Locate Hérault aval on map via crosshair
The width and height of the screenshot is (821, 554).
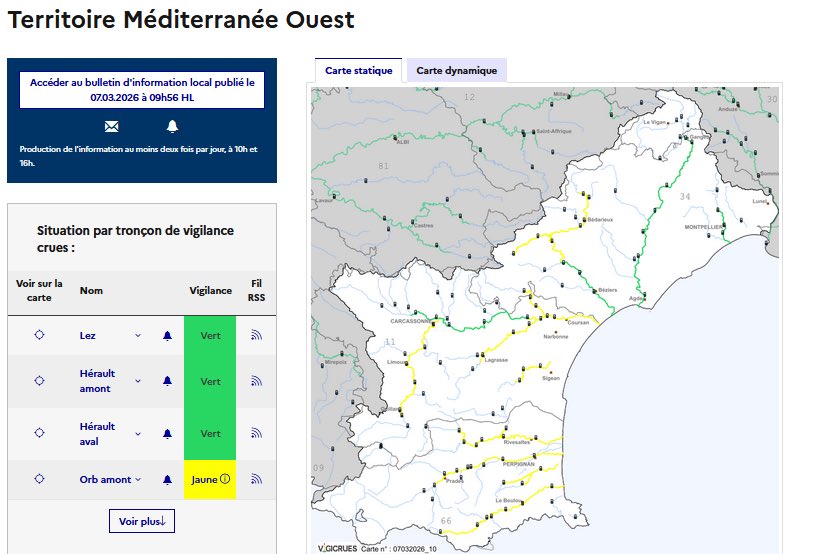39,433
